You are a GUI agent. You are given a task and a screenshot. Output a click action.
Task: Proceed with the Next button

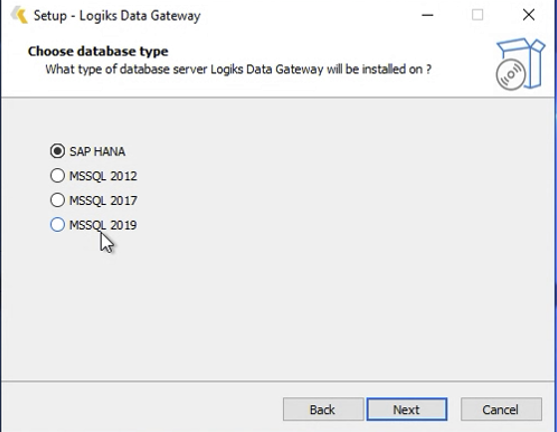407,409
